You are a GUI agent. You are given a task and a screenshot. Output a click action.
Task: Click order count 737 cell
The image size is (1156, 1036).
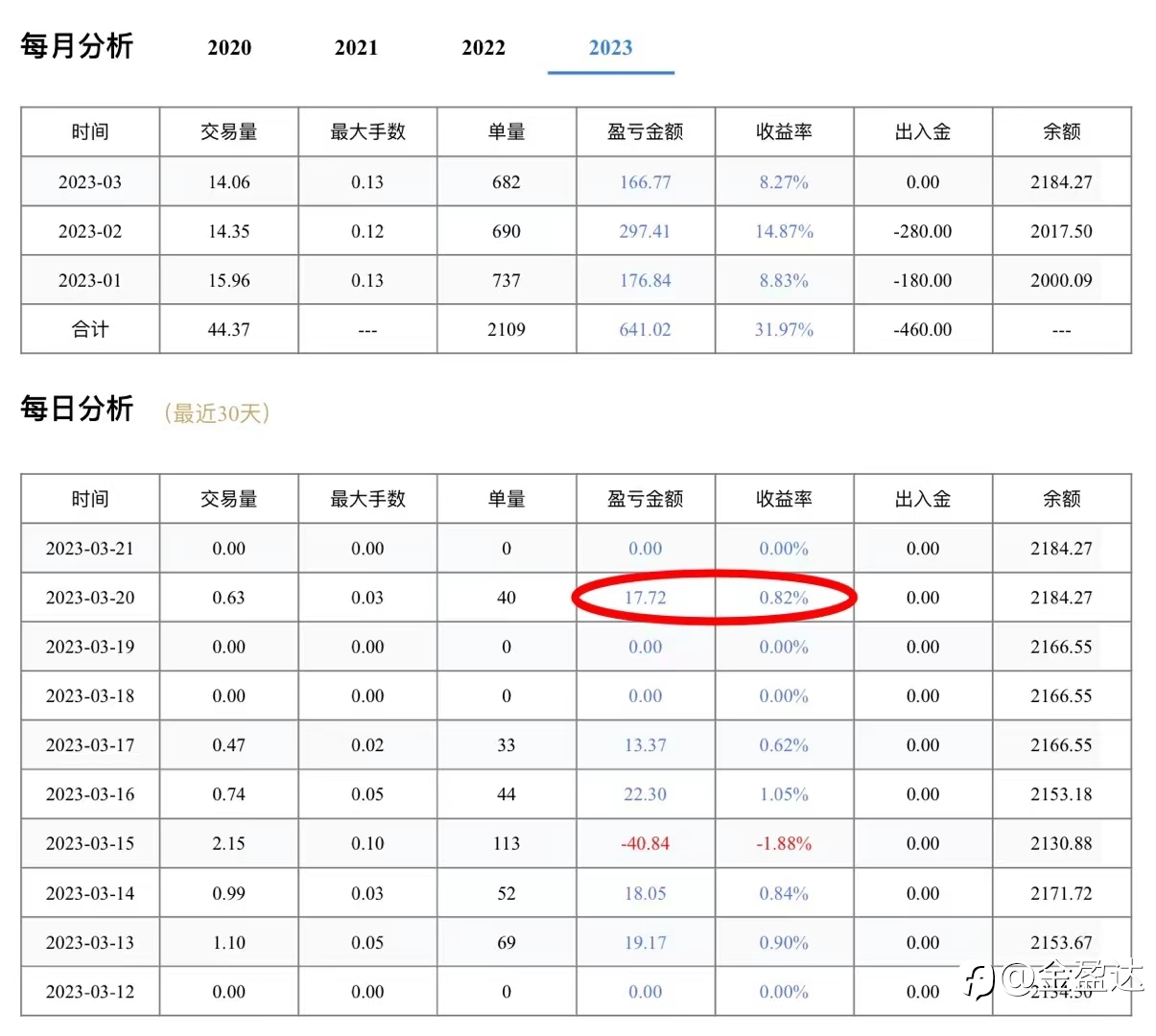507,281
